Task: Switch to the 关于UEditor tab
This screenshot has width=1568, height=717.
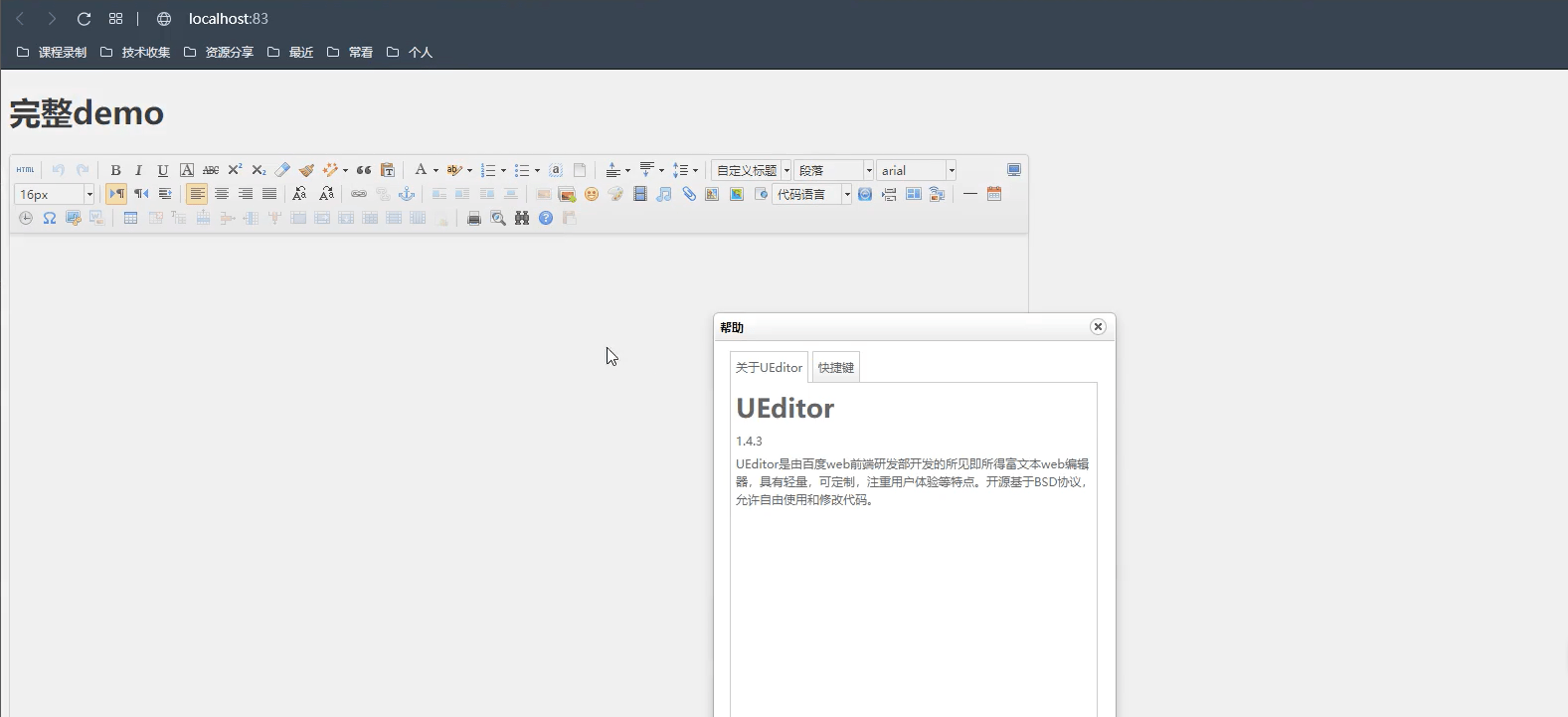Action: point(769,368)
